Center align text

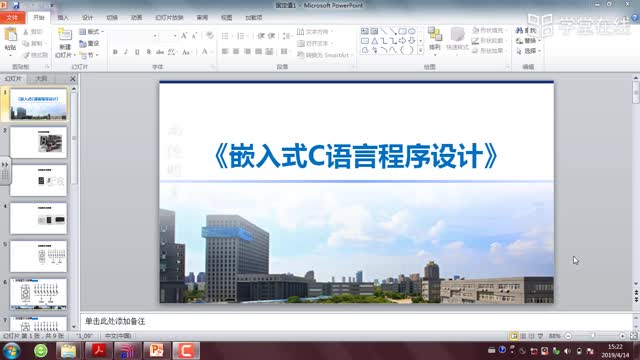pos(236,51)
